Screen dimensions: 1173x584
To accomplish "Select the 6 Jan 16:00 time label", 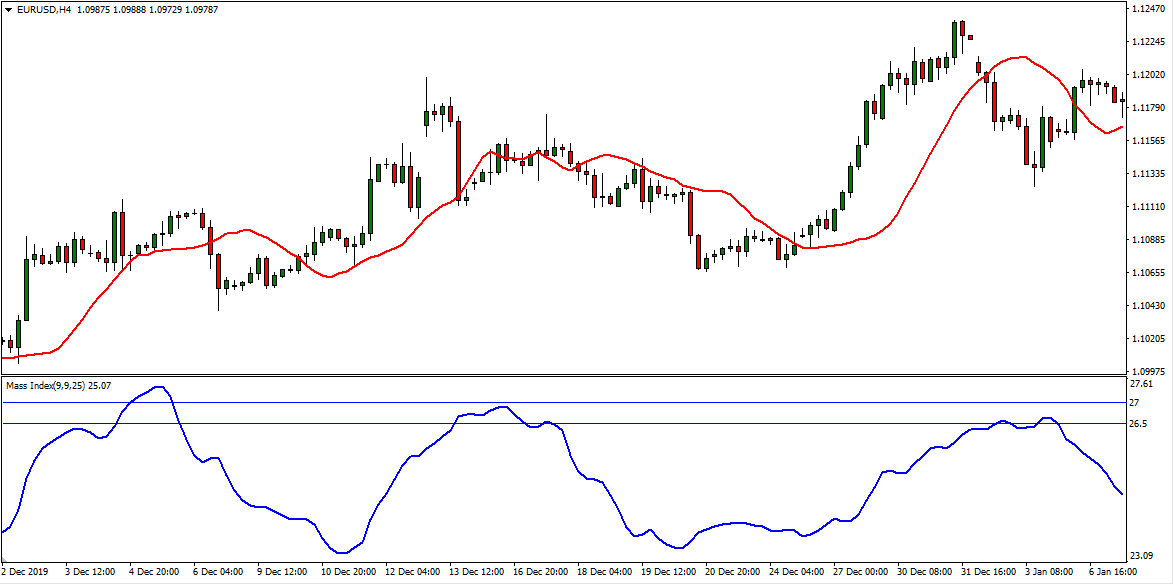I will click(1113, 572).
